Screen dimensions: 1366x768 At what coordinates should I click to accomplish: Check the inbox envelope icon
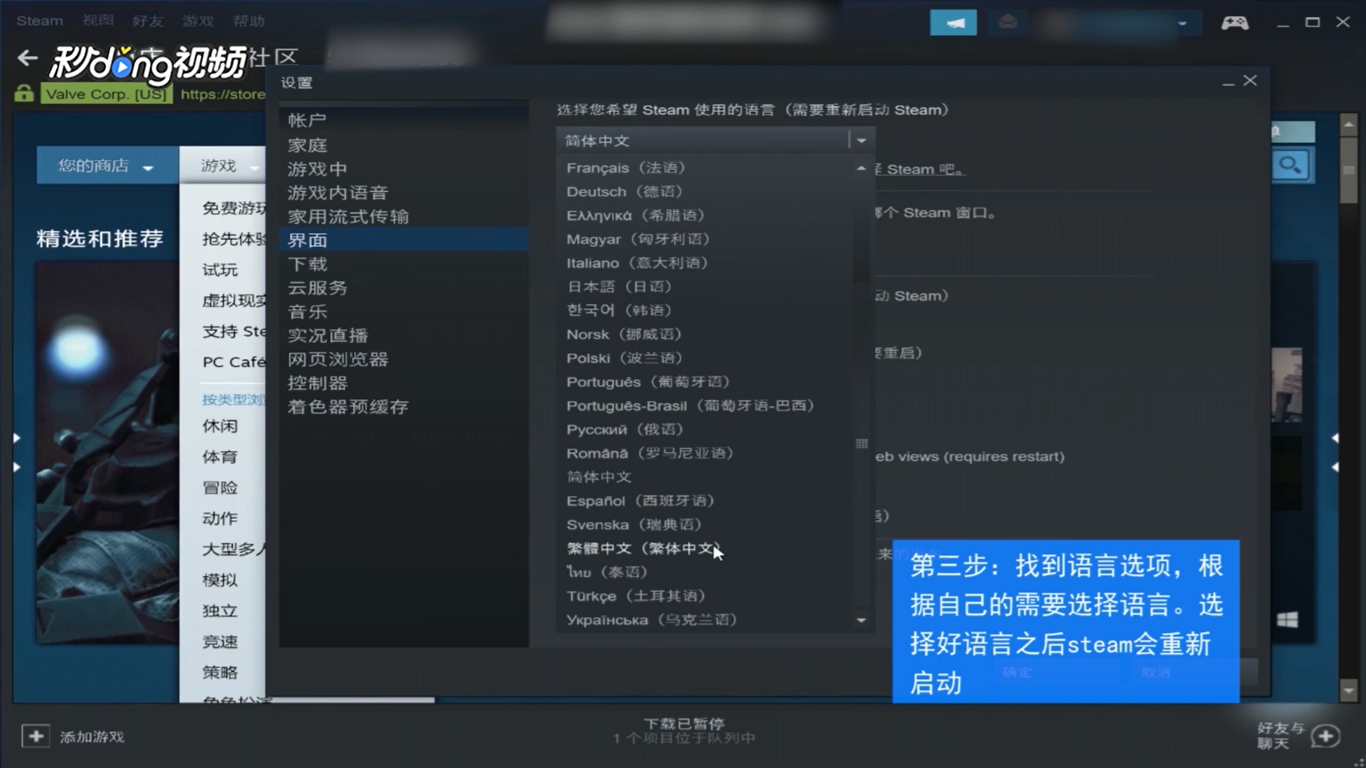pyautogui.click(x=1007, y=21)
